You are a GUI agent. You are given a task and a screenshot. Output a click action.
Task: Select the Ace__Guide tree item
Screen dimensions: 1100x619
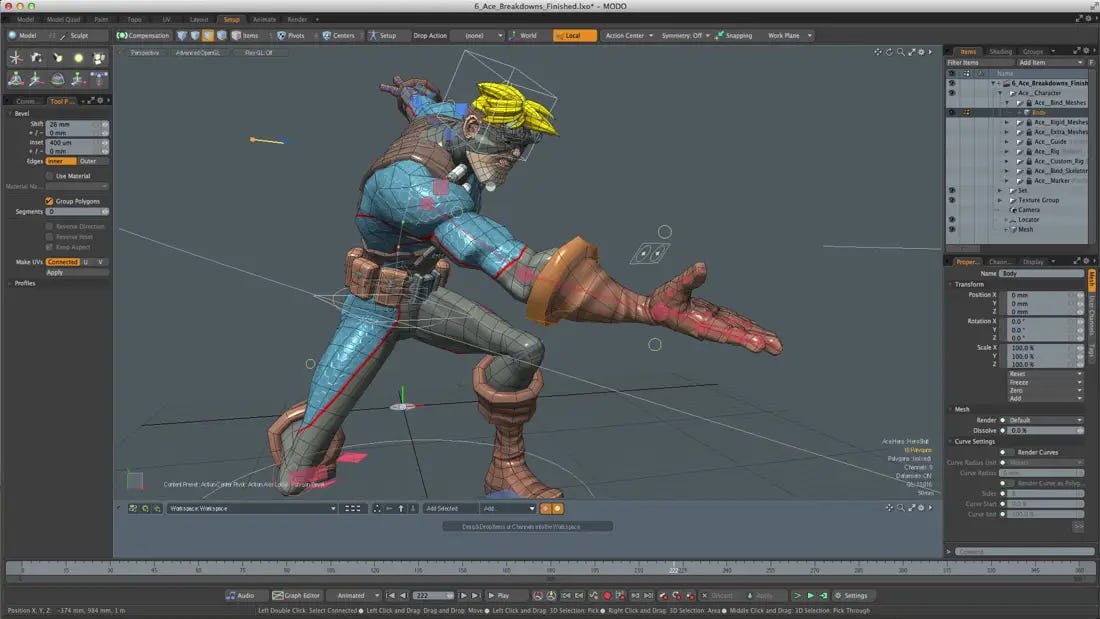point(1049,142)
